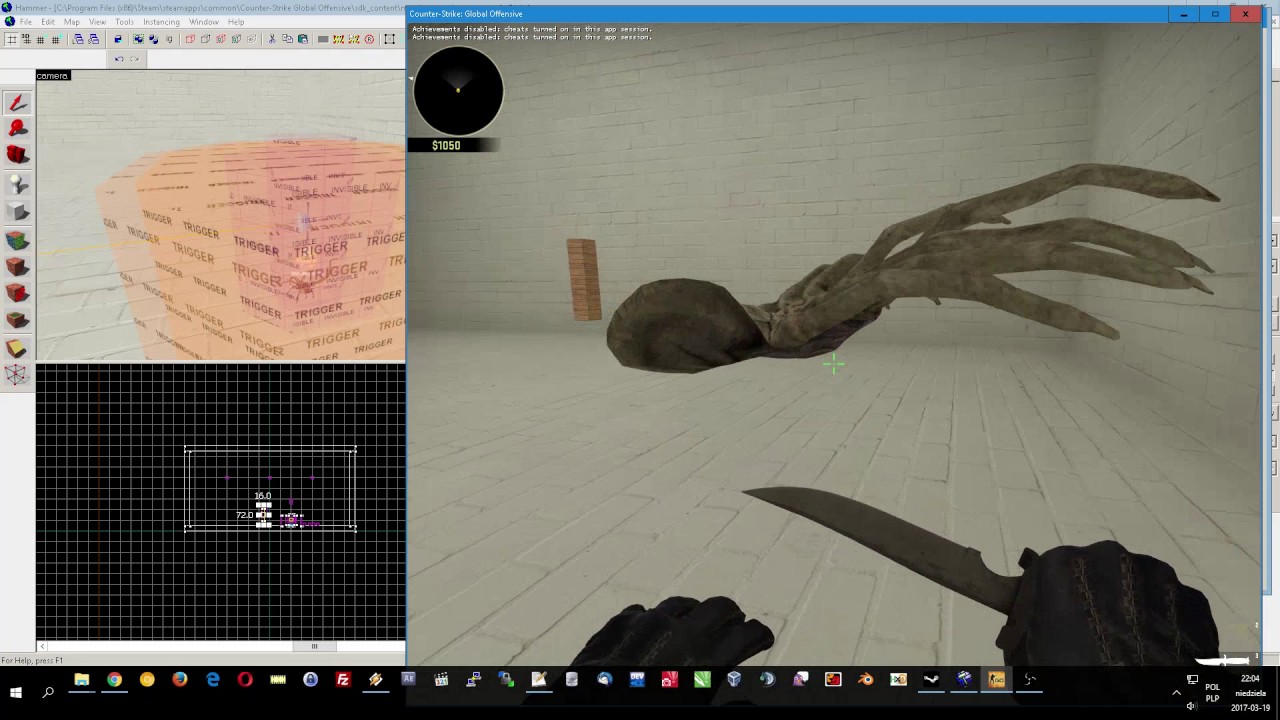The image size is (1280, 720).
Task: Click the smaller grid size button
Action: [x=40, y=39]
